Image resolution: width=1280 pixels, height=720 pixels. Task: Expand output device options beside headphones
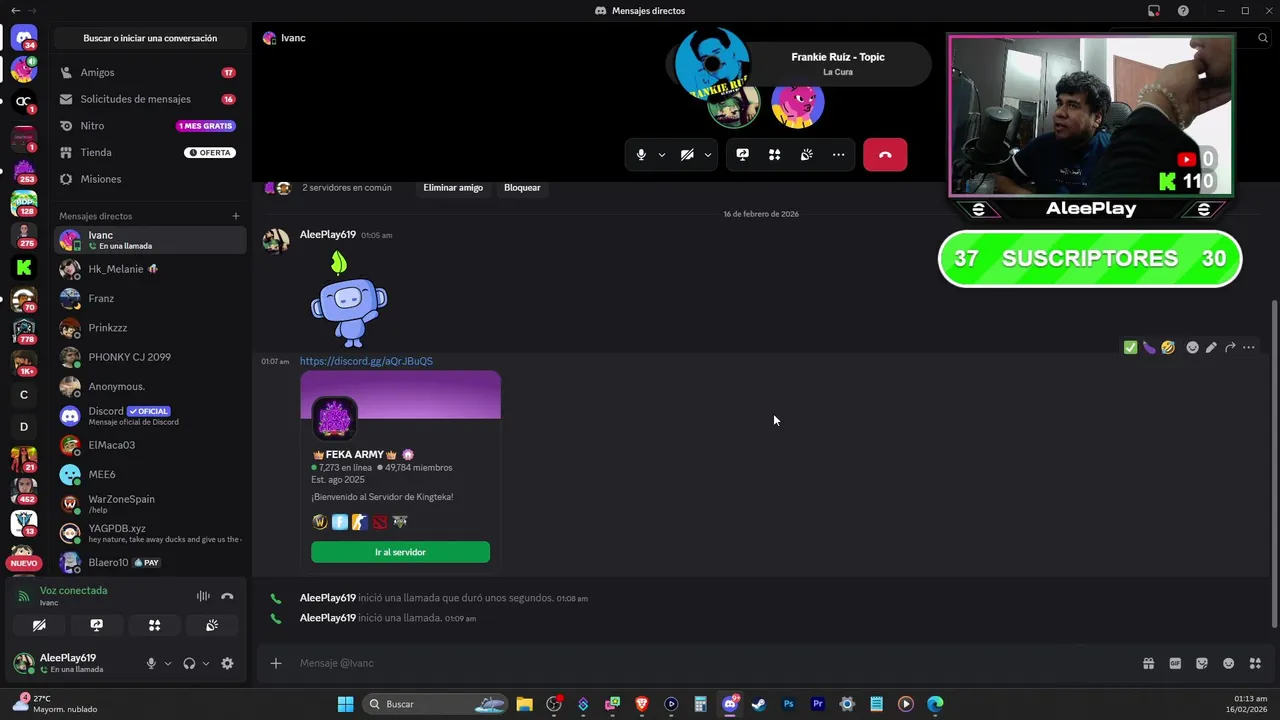(x=206, y=663)
